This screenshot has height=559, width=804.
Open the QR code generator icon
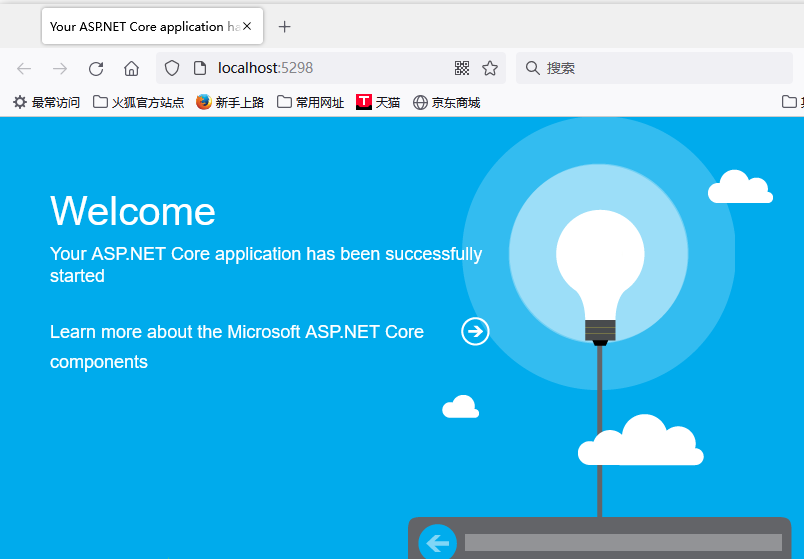(x=461, y=68)
